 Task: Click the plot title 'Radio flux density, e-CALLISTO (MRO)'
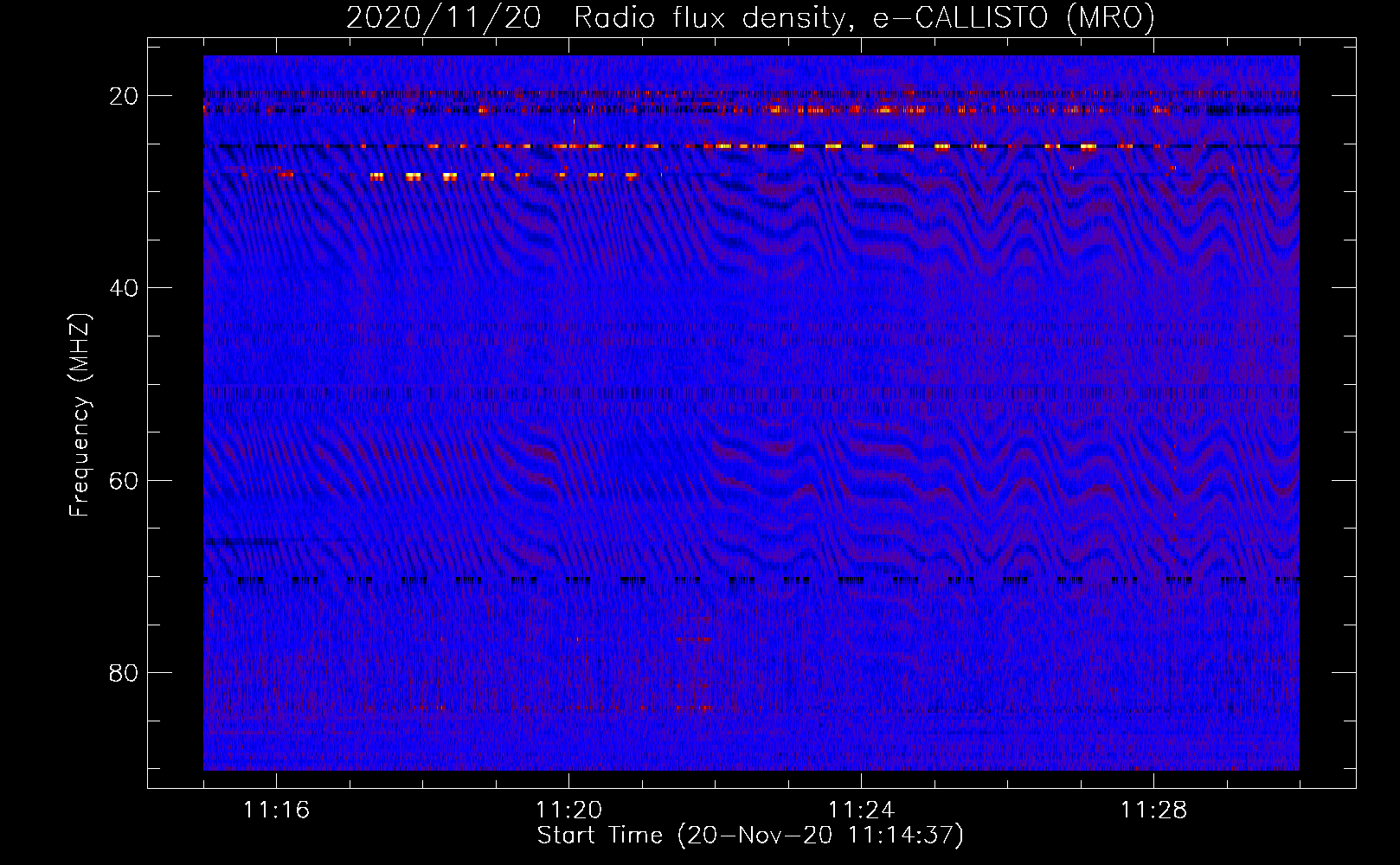(x=864, y=17)
